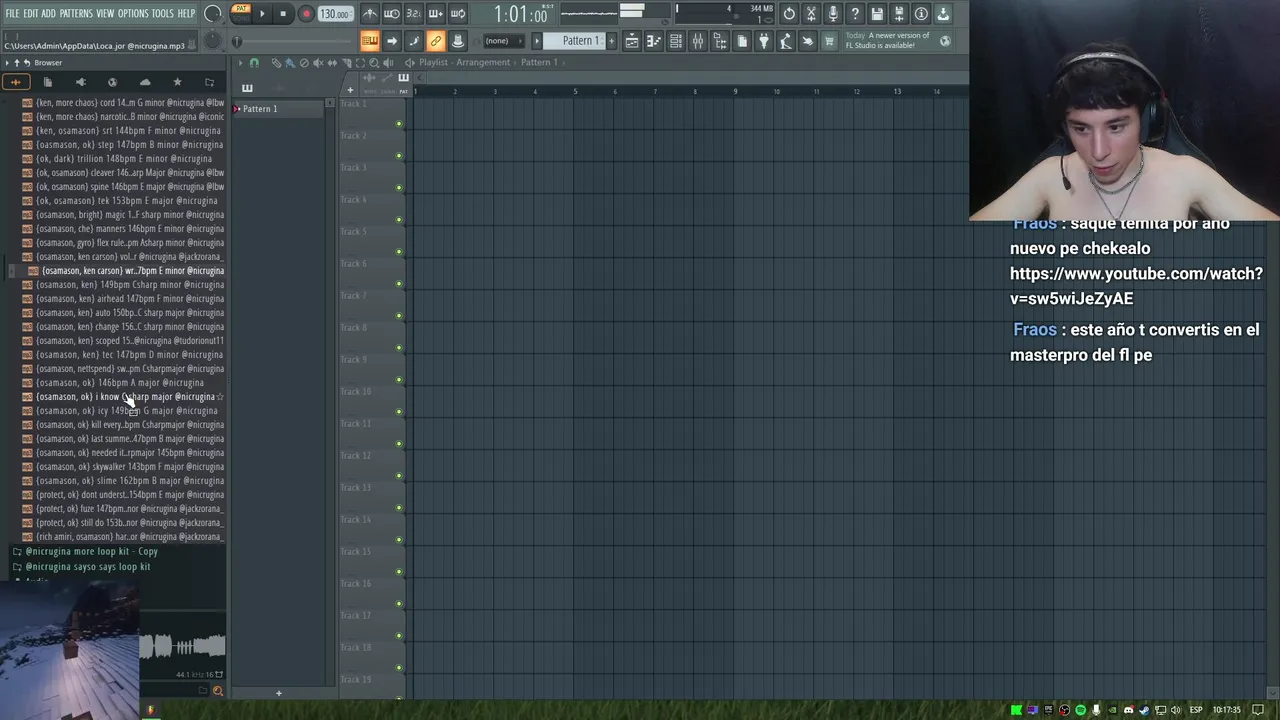Click the playlist magnet snap icon
The width and height of the screenshot is (1280, 720).
[254, 63]
